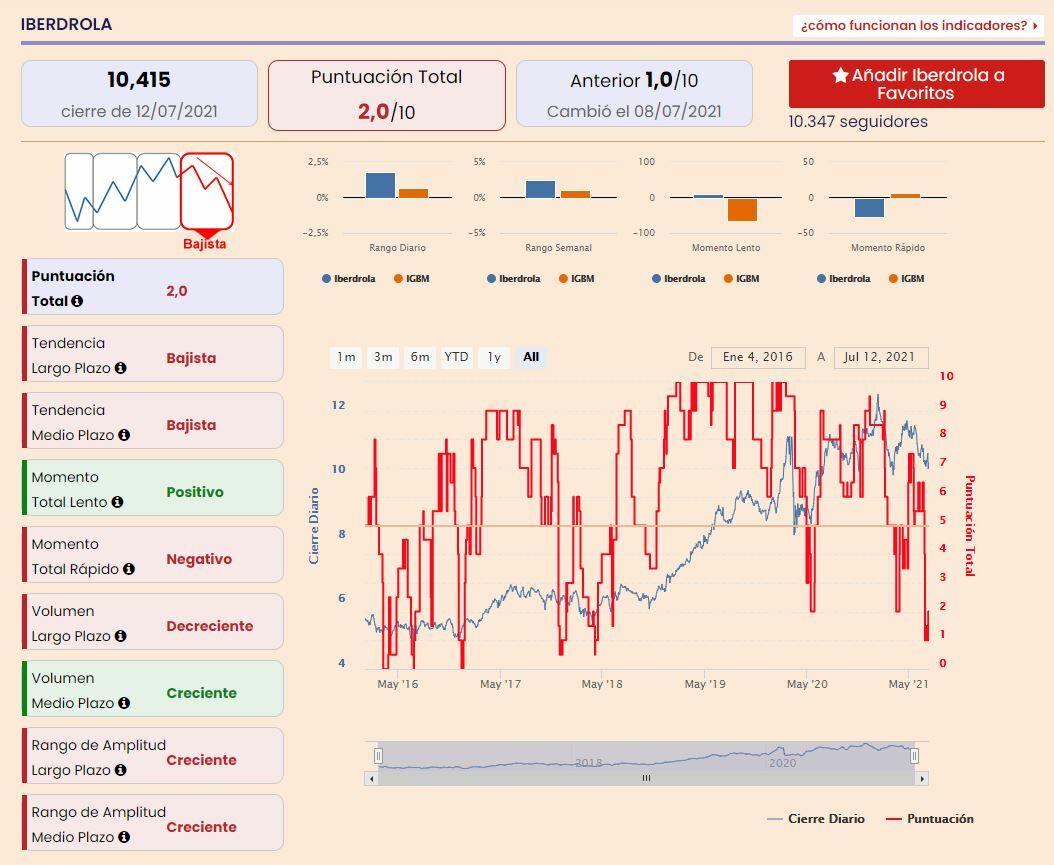Toggle Cierre Diario series legend
Viewport: 1054px width, 865px height.
816,819
